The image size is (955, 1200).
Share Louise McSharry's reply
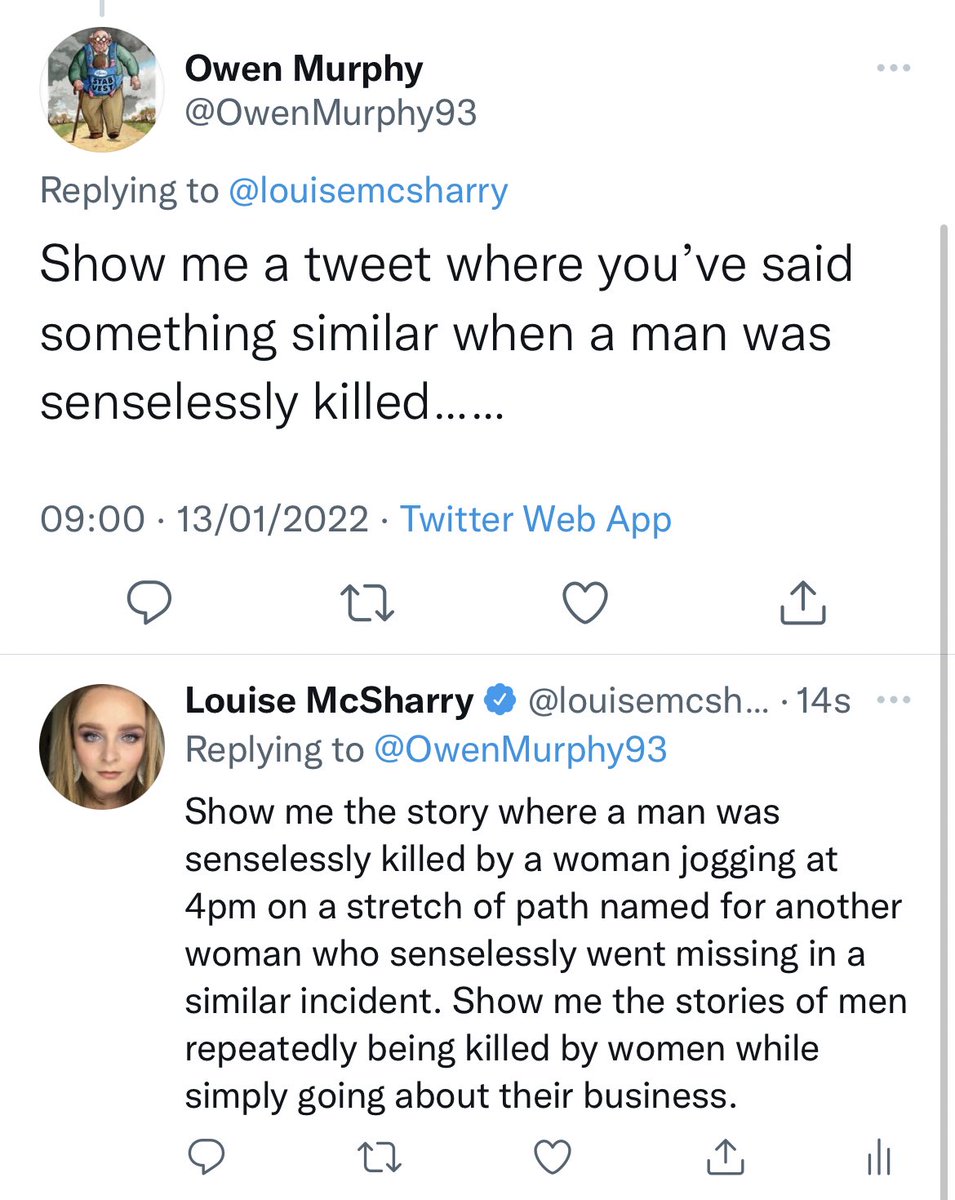pos(720,1157)
